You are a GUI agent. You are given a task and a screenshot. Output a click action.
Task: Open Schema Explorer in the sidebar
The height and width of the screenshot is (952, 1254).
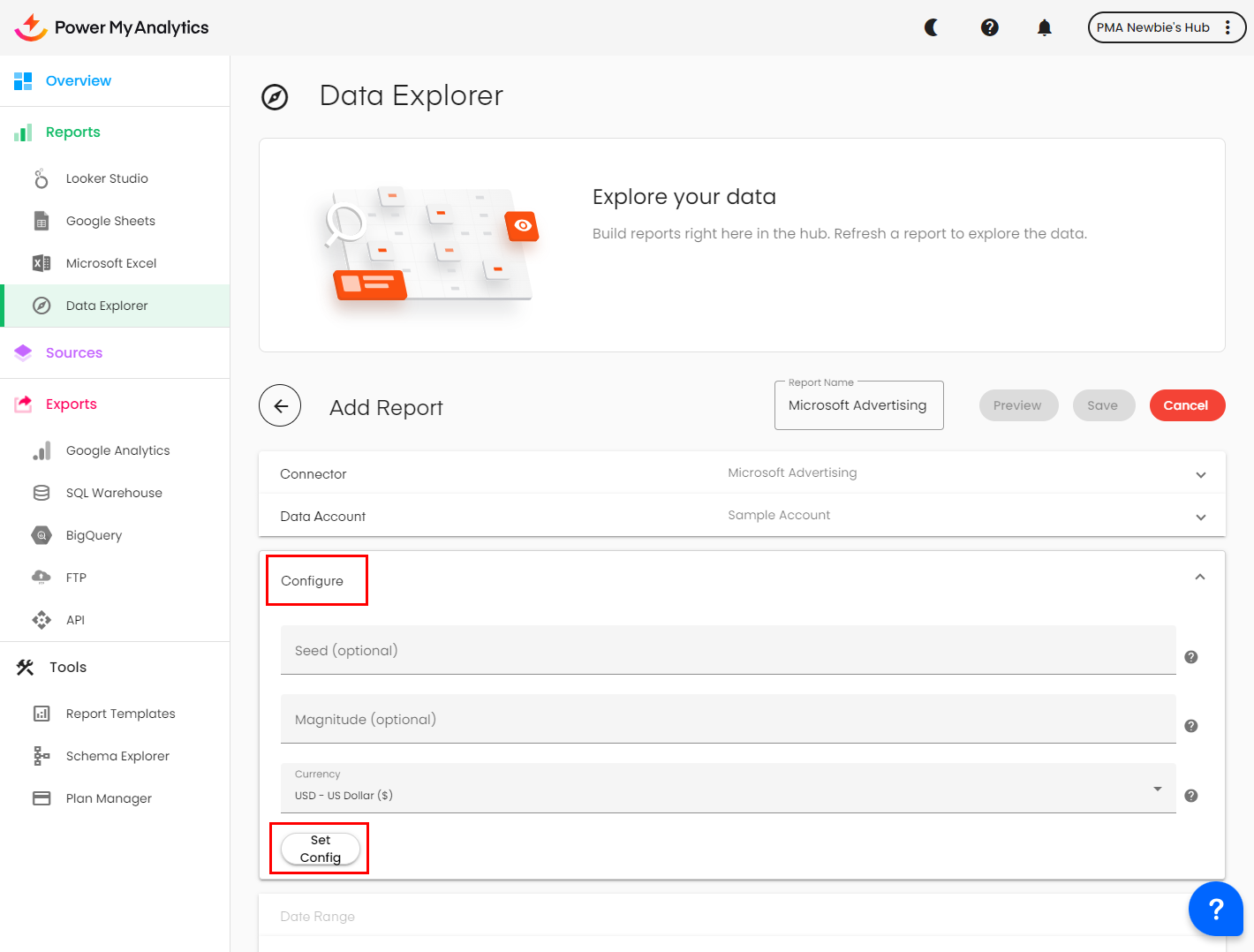tap(117, 756)
